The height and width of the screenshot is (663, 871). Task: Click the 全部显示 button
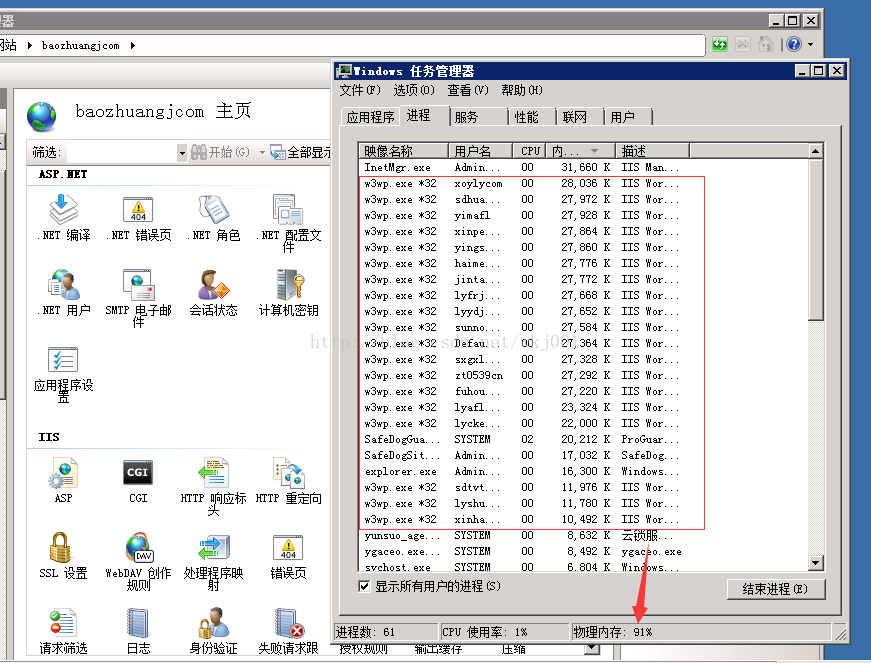click(x=301, y=152)
